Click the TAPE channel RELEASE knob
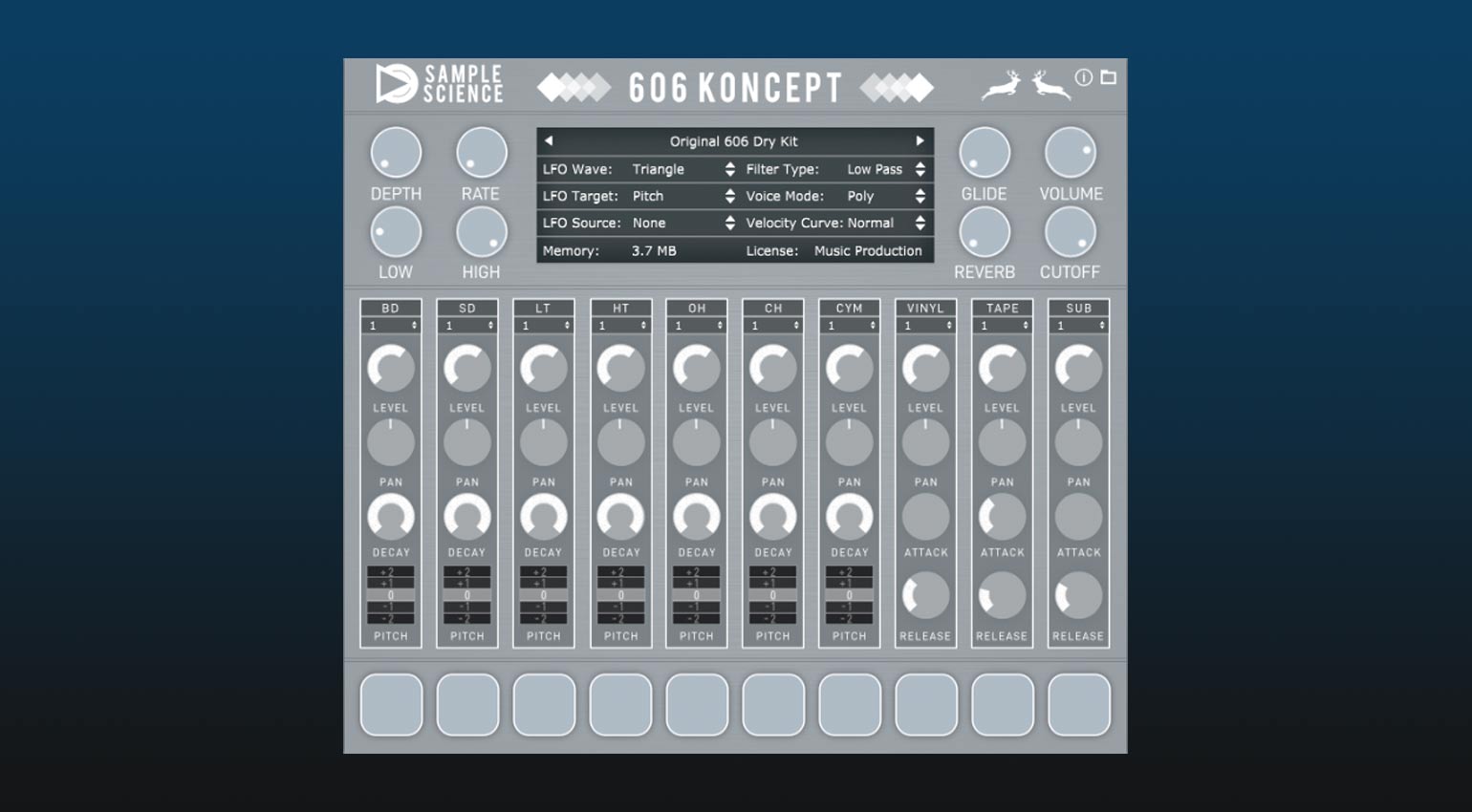 tap(1003, 596)
